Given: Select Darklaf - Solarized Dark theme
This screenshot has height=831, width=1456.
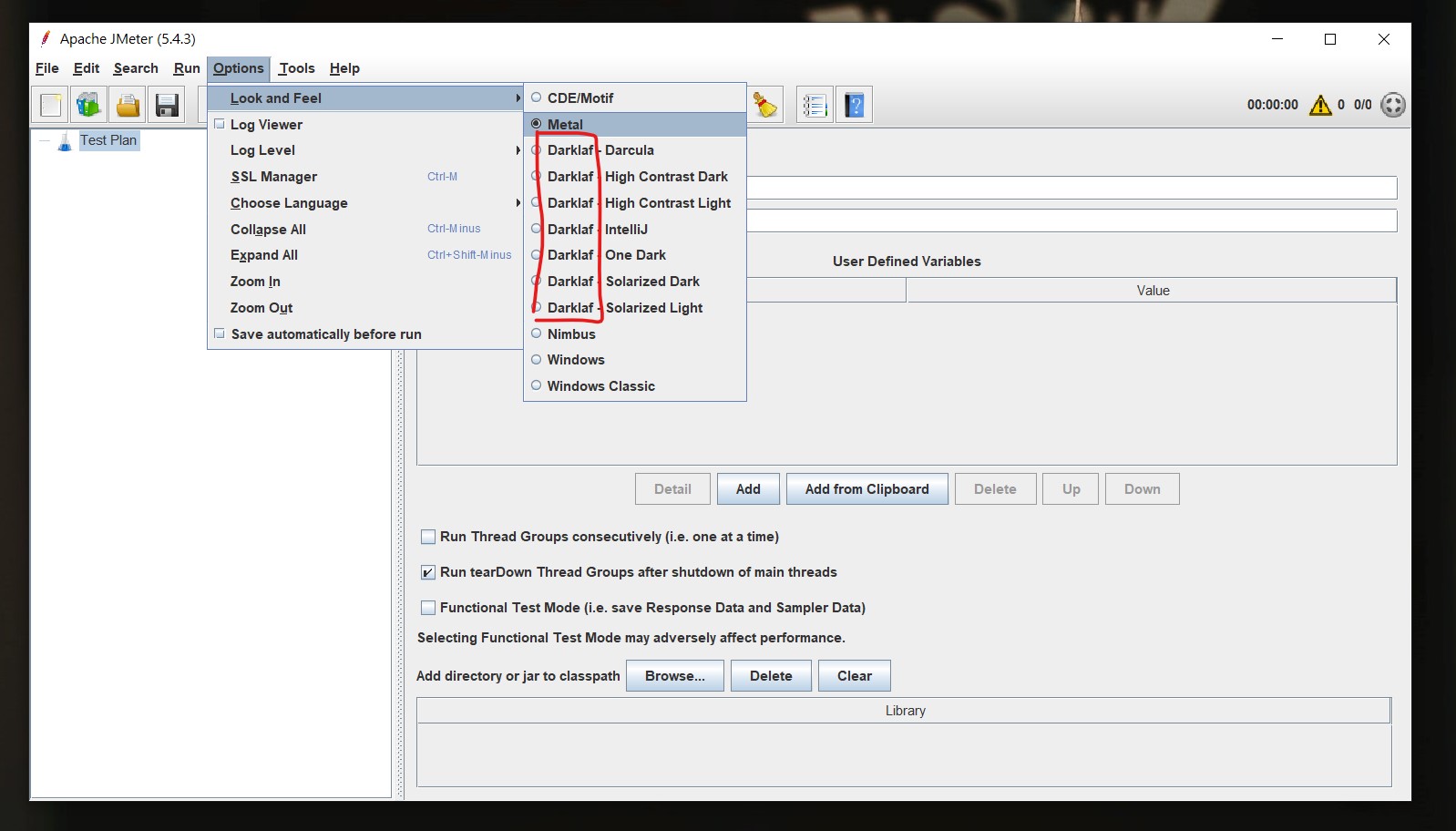Looking at the screenshot, I should [635, 282].
